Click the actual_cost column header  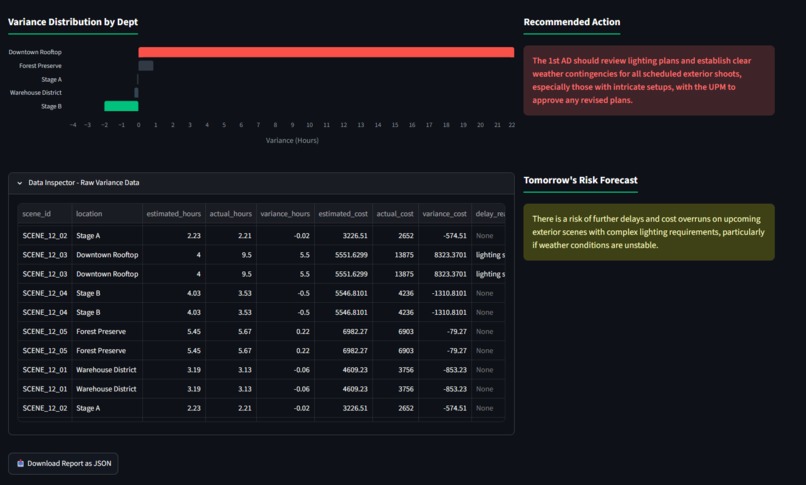(x=395, y=214)
